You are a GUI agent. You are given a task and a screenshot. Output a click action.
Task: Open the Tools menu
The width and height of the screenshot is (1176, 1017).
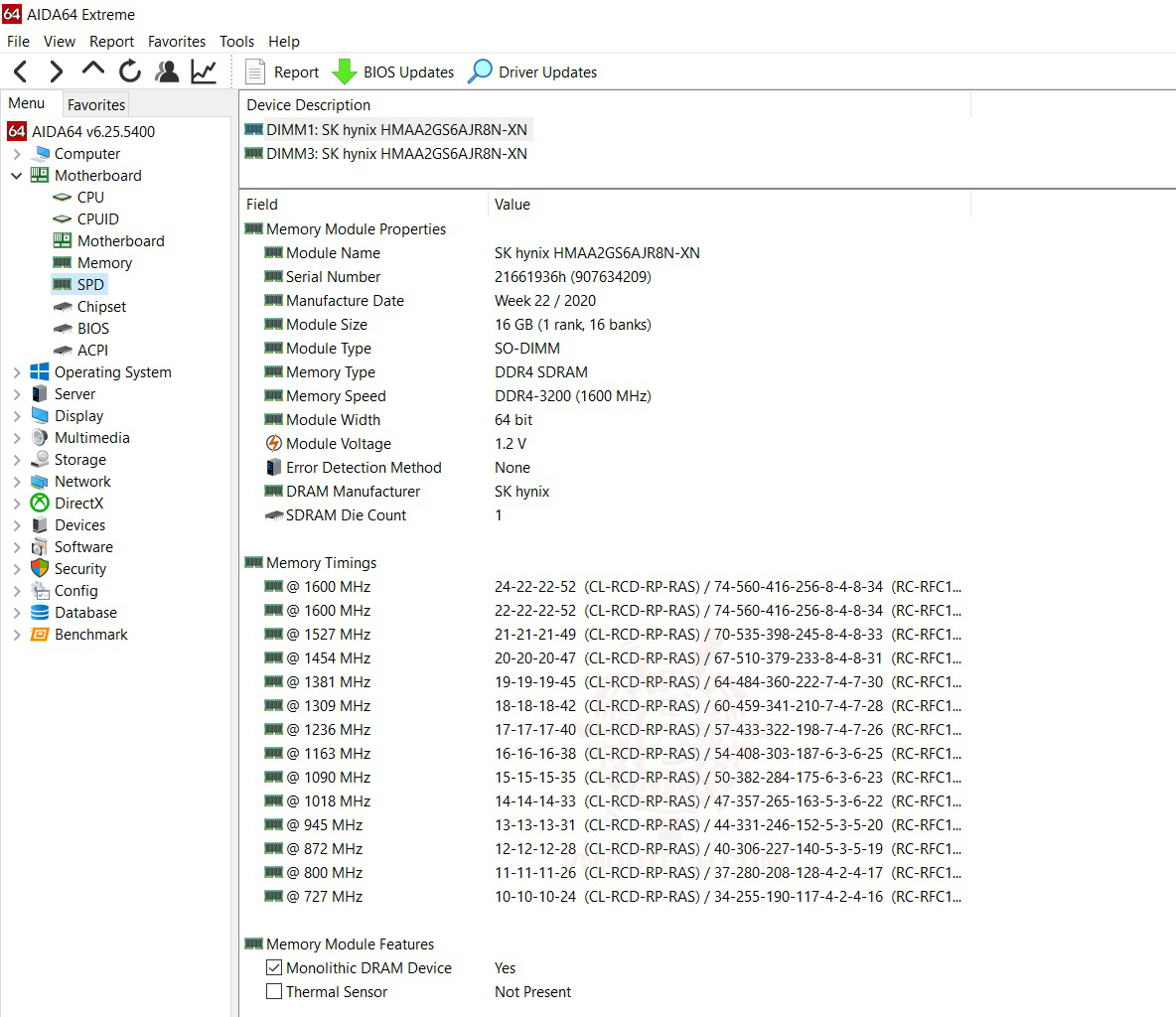point(237,42)
